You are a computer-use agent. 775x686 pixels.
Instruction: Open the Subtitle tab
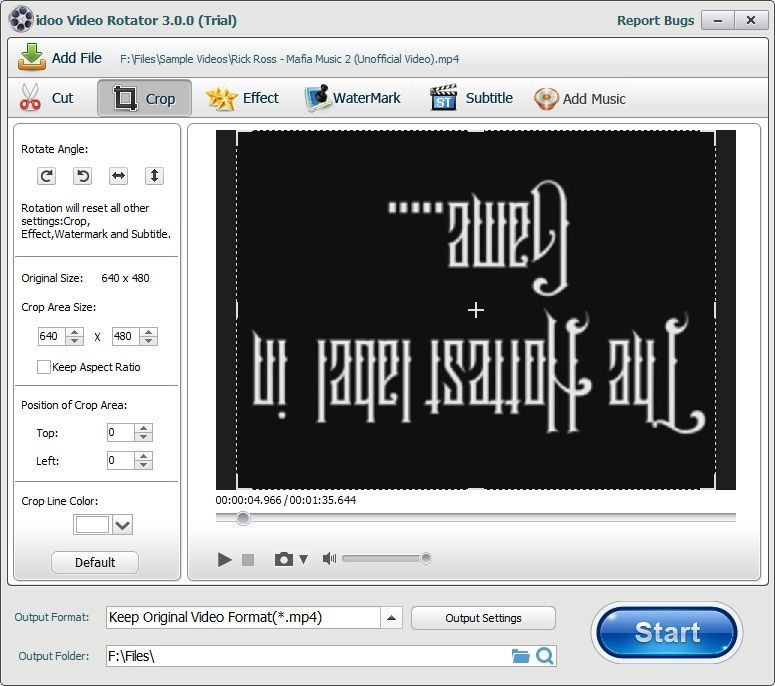pos(471,98)
